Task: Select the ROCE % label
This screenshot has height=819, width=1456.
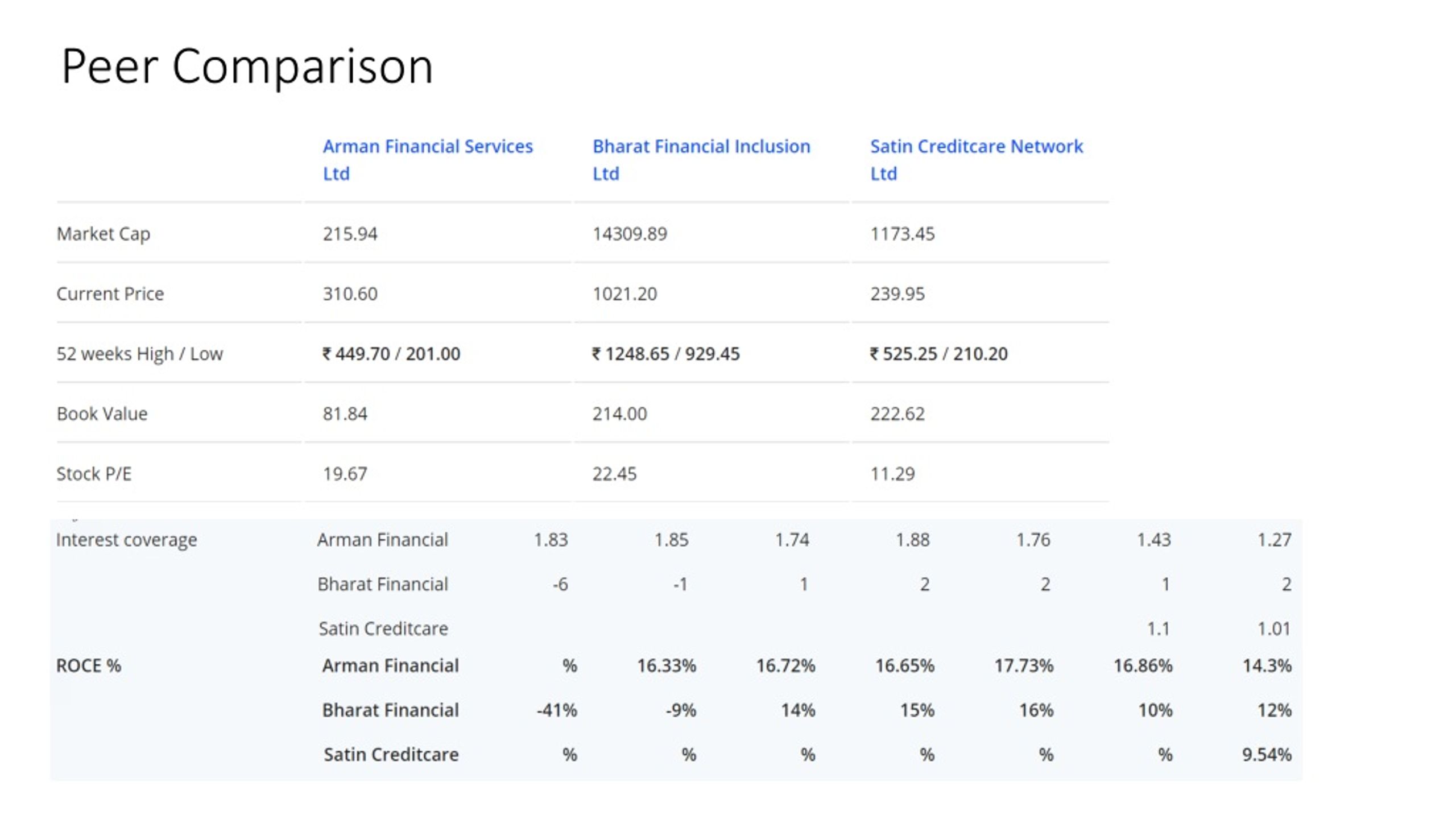Action: [89, 665]
